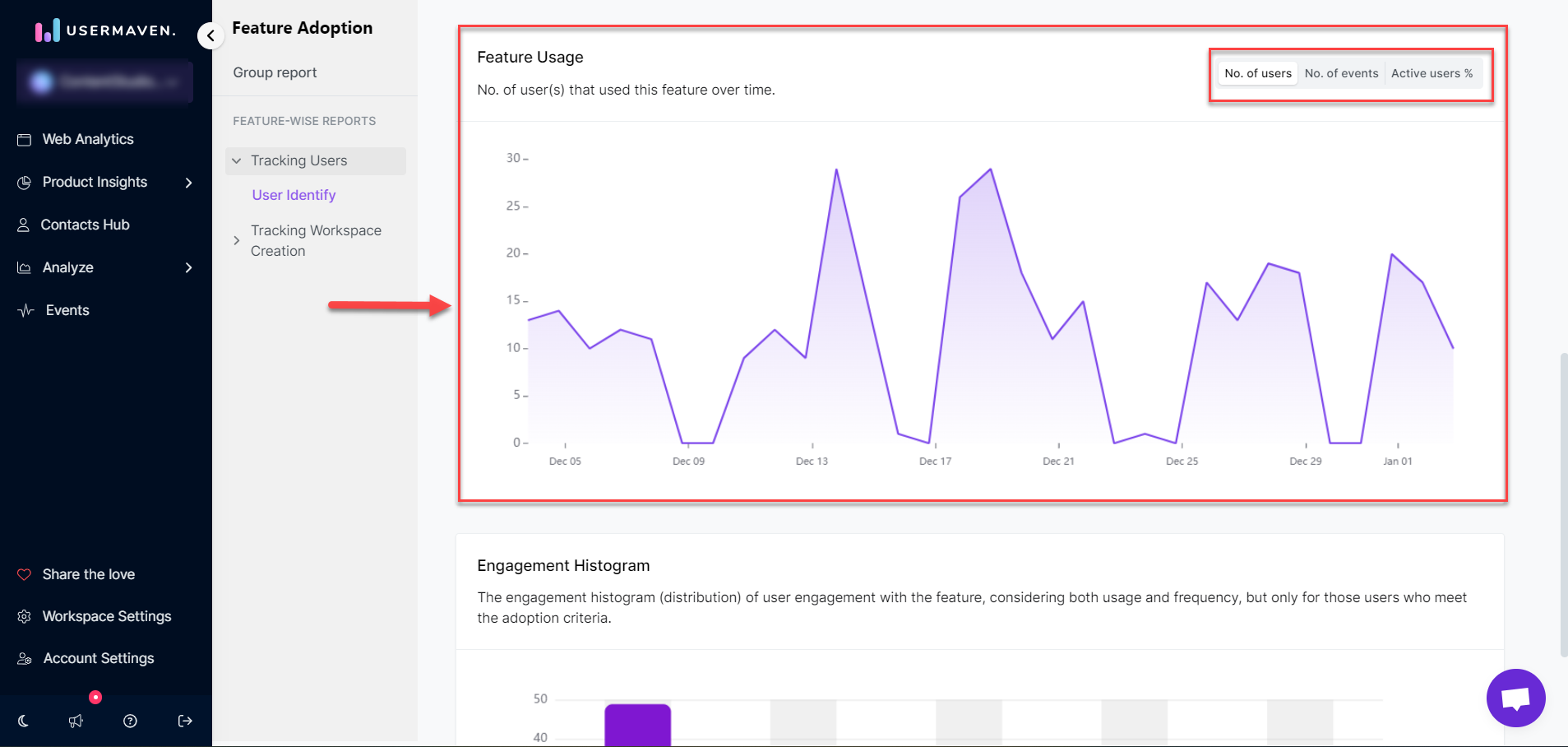Expand Tracking Workspace Creation
The height and width of the screenshot is (747, 1568).
tap(237, 240)
